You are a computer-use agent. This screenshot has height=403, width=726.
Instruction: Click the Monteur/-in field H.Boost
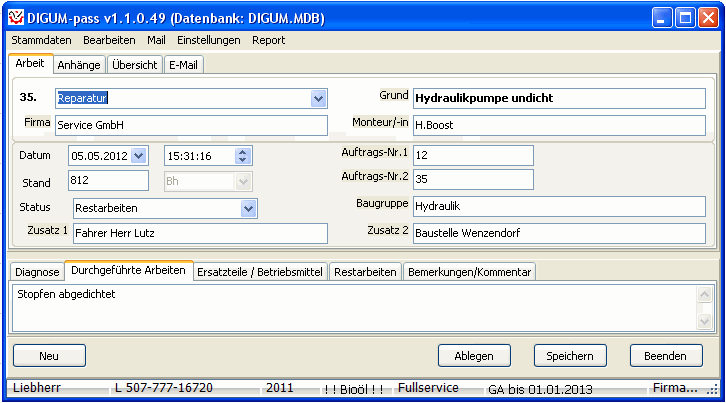(559, 125)
